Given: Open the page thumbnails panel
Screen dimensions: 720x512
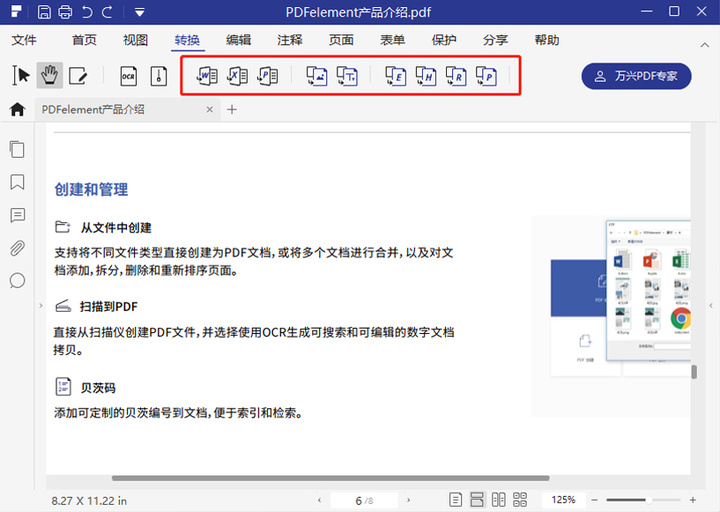Looking at the screenshot, I should coord(17,150).
